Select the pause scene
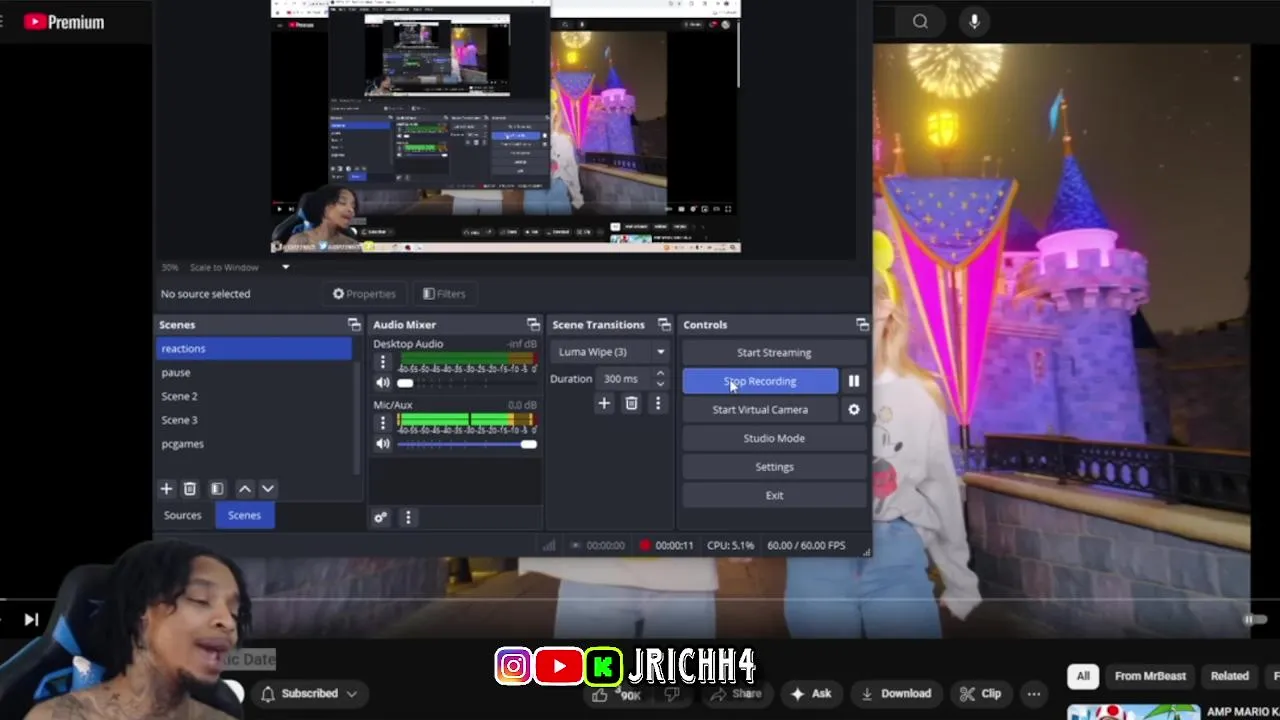Image resolution: width=1280 pixels, height=720 pixels. pyautogui.click(x=255, y=372)
